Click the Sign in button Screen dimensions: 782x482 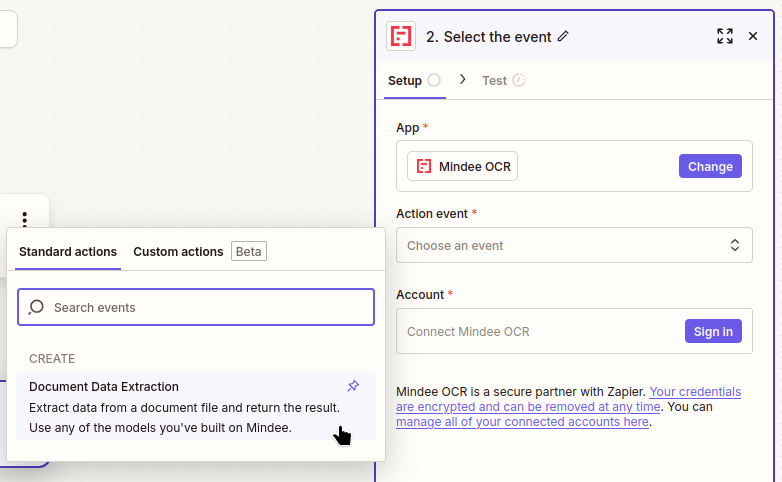click(713, 331)
